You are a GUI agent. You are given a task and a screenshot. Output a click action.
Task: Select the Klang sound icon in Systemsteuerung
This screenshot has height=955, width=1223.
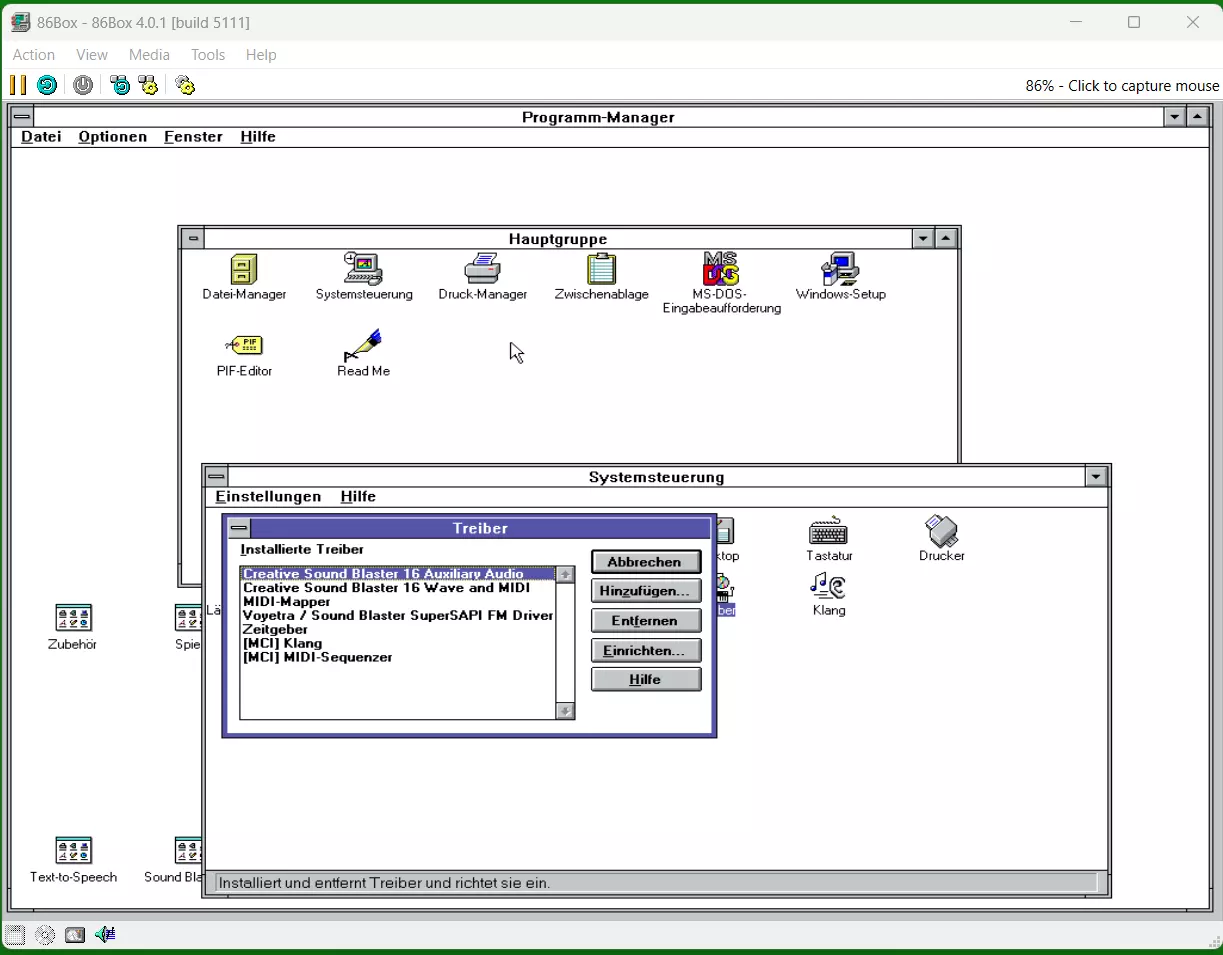point(829,594)
